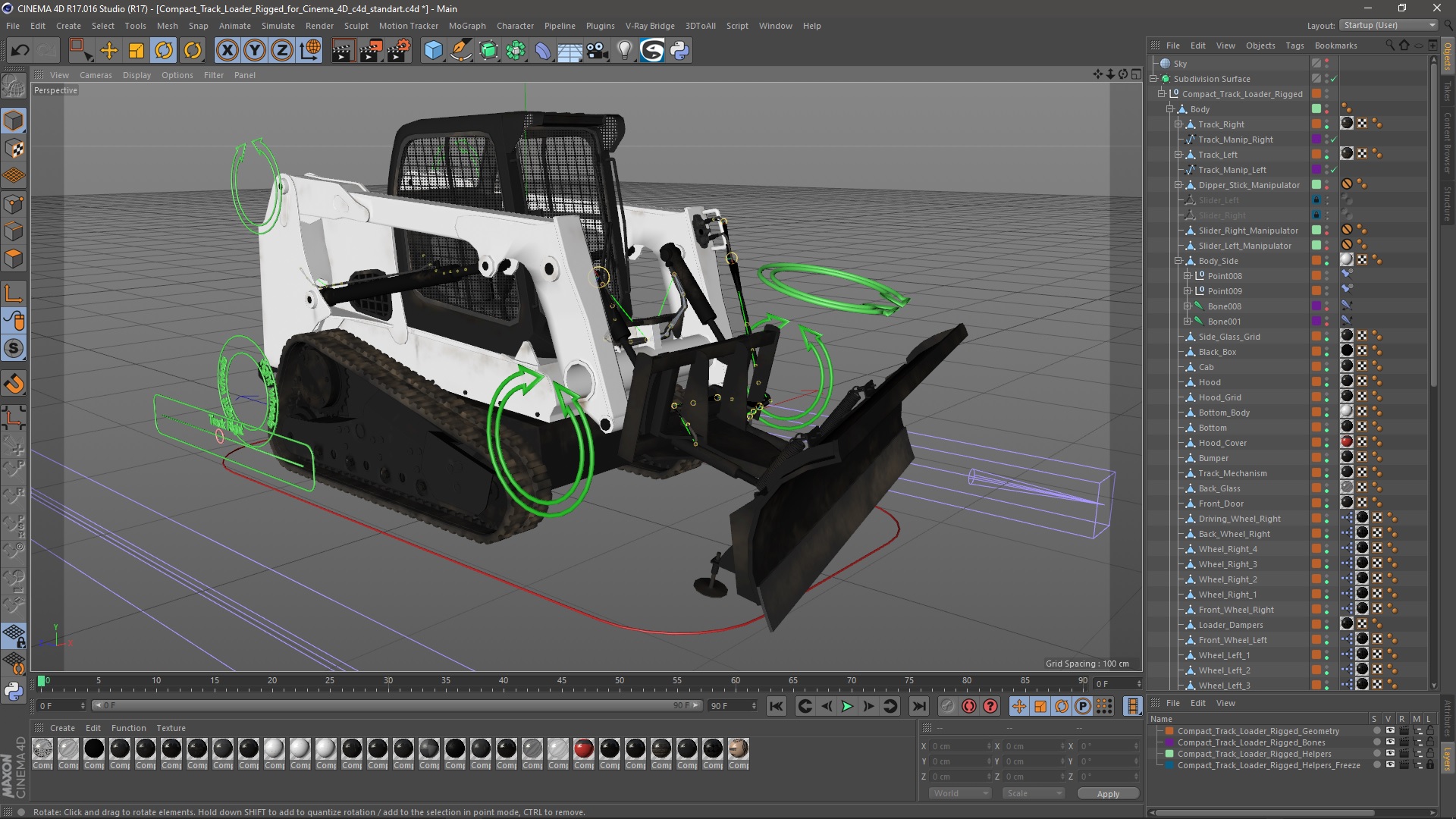Render the active view clapperboard icon
This screenshot has width=1456, height=819.
[343, 51]
